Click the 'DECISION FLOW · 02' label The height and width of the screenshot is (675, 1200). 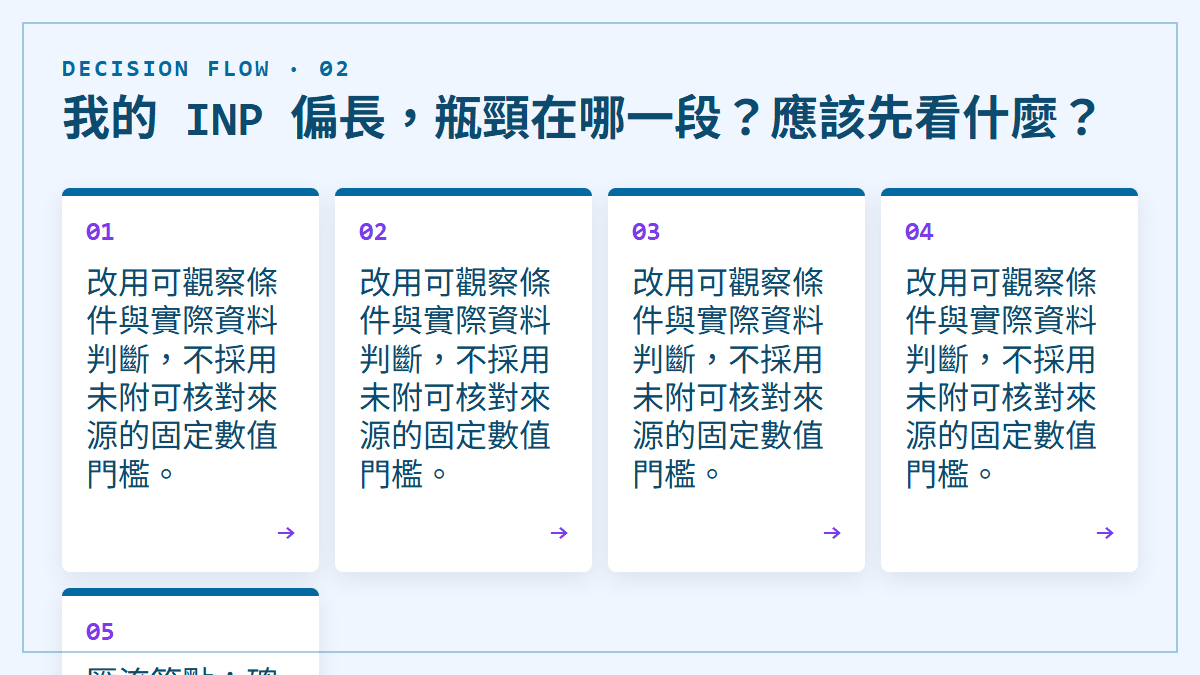coord(206,69)
